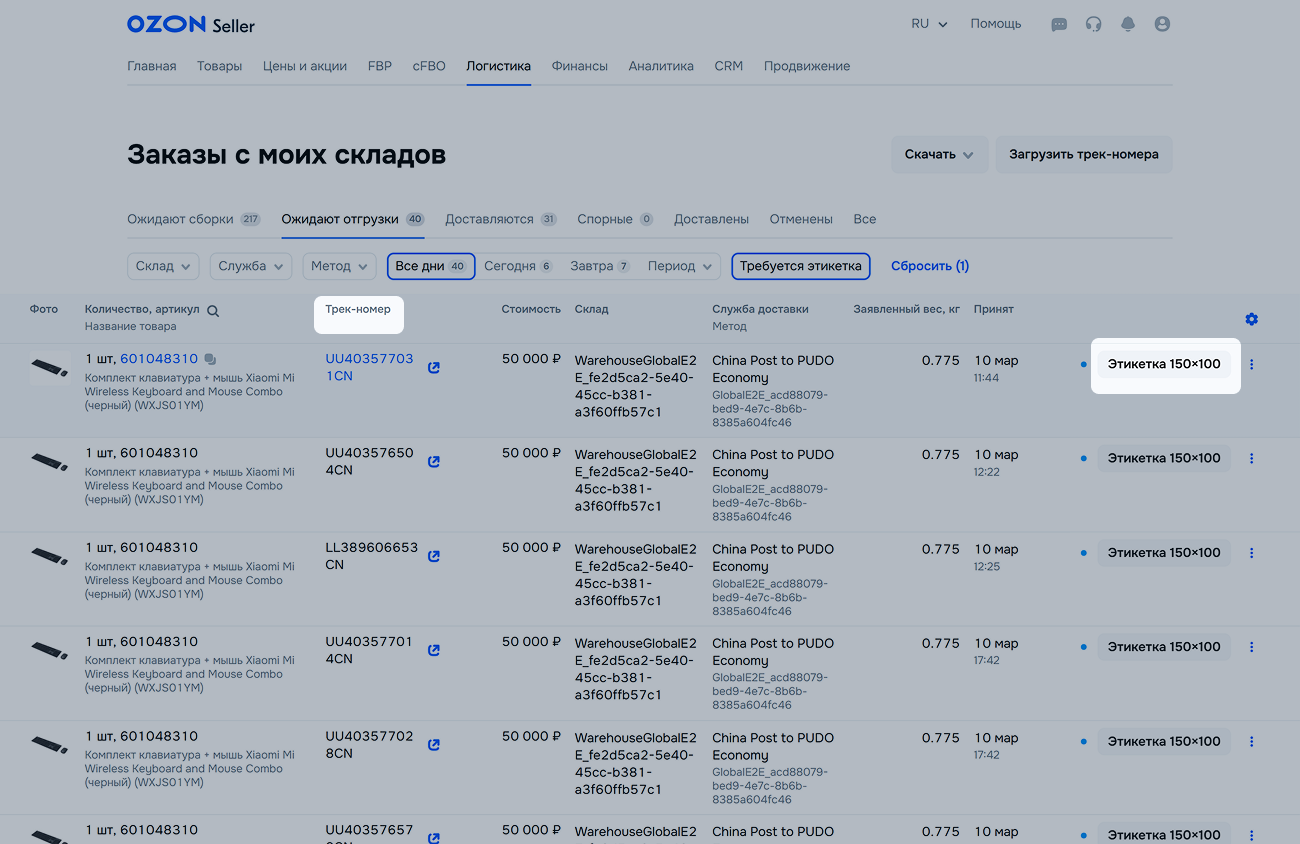This screenshot has width=1300, height=844.
Task: Click the Сбросить (1) link
Action: point(929,266)
